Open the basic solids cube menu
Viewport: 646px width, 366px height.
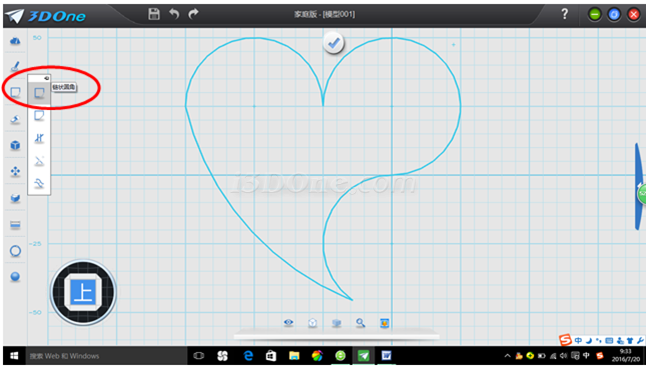point(15,145)
